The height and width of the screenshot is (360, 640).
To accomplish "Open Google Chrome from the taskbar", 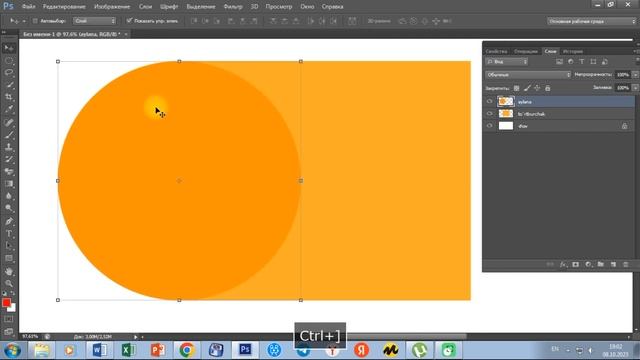I will (x=187, y=350).
